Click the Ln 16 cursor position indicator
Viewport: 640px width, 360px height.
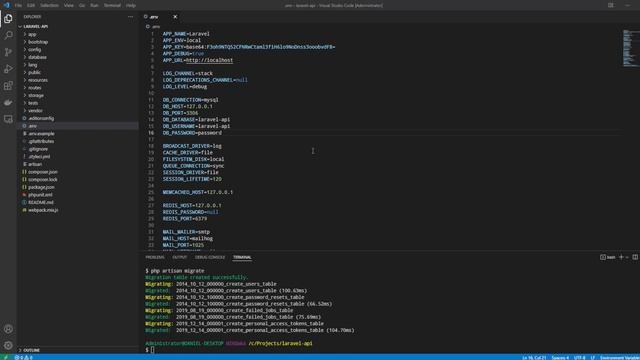tap(534, 358)
